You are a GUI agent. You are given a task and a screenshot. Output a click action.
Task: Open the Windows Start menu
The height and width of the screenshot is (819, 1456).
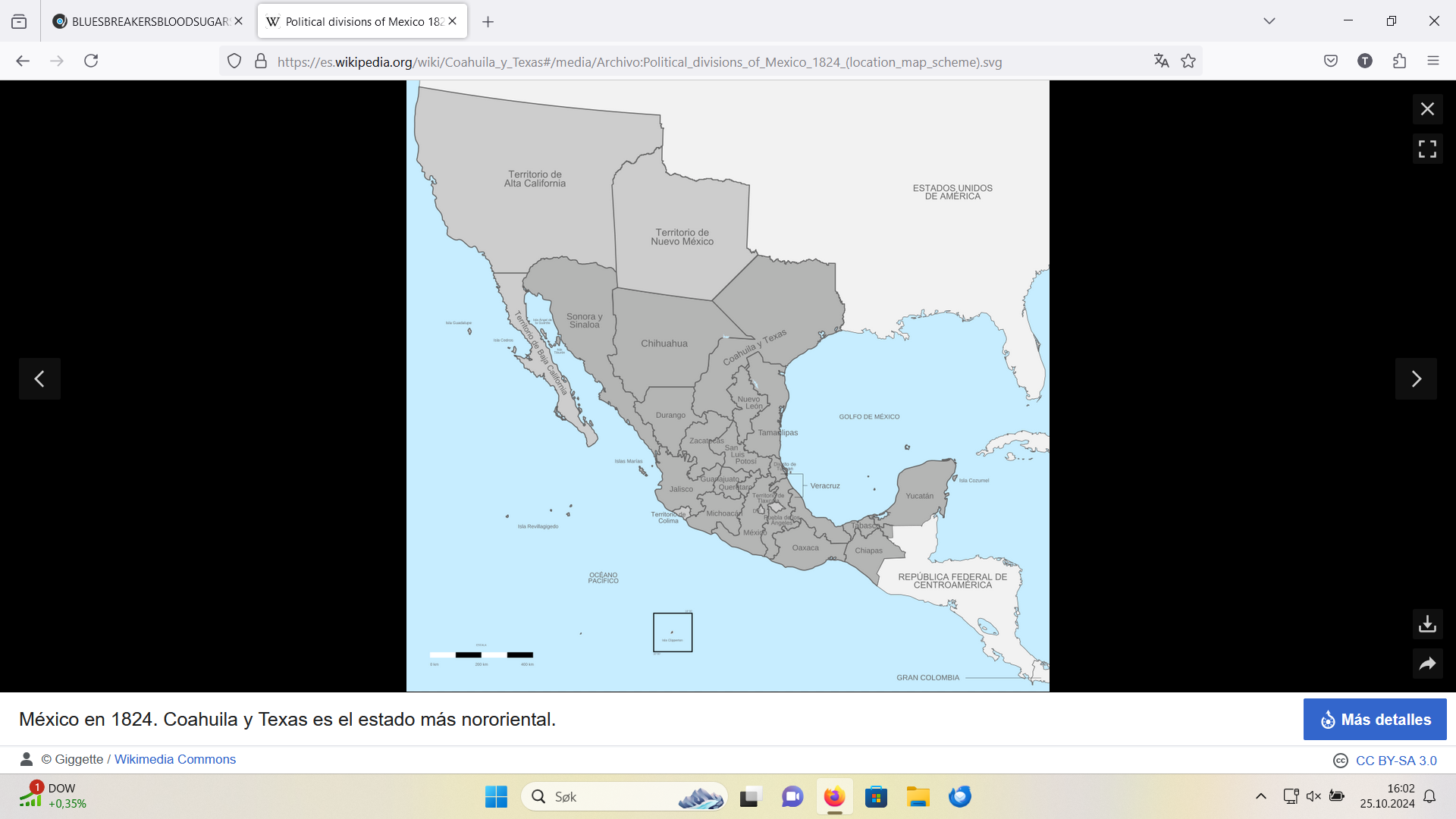(x=496, y=797)
